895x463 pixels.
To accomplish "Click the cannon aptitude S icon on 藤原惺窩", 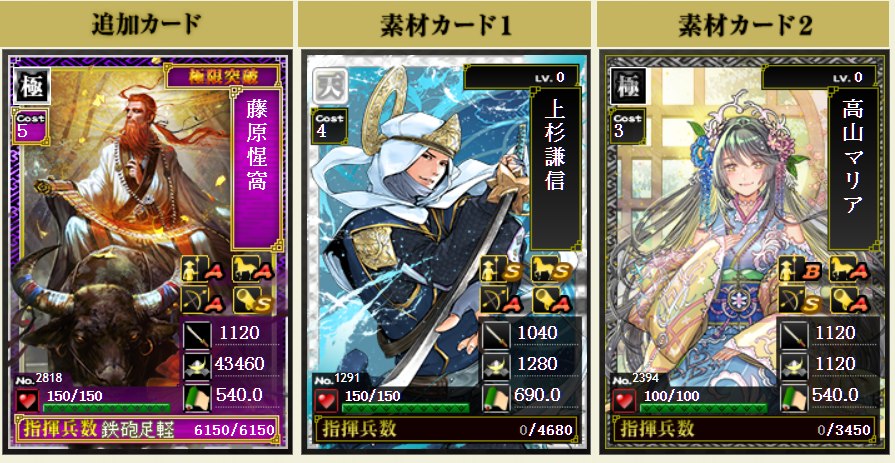I will pyautogui.click(x=253, y=300).
